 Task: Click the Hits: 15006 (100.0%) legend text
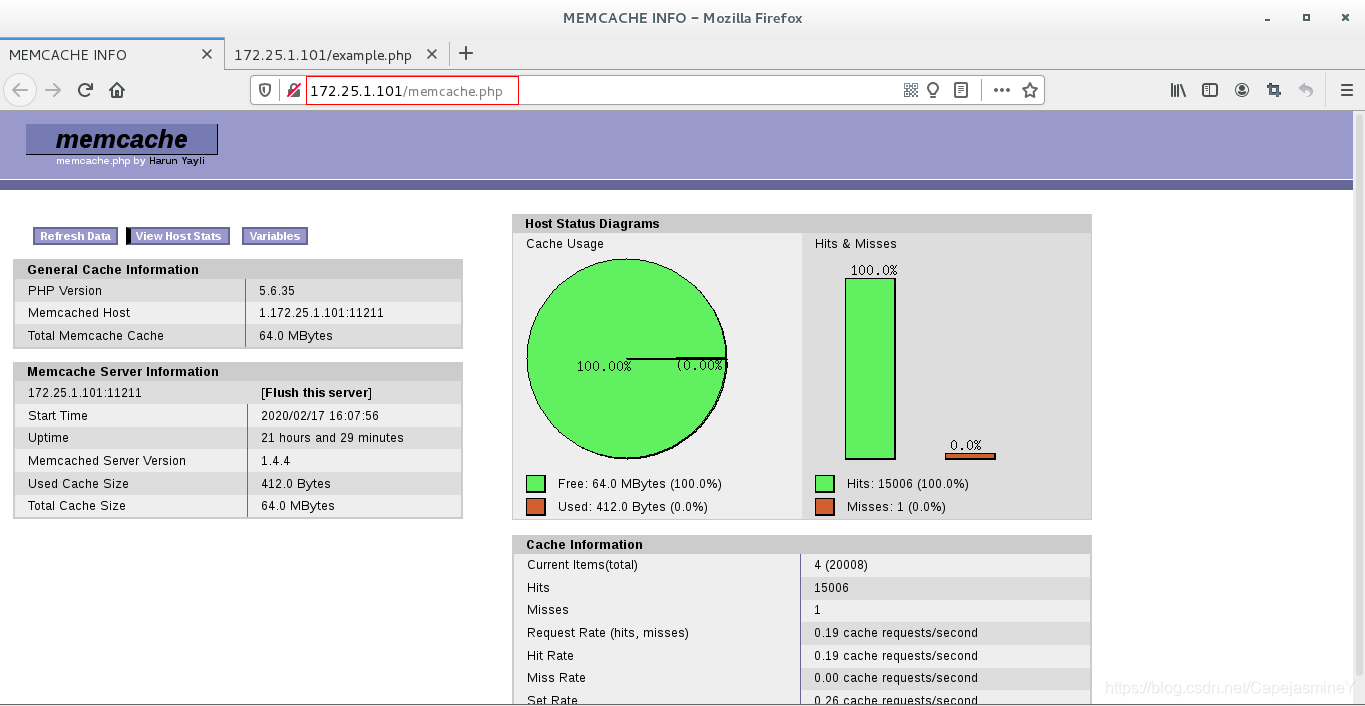pyautogui.click(x=908, y=484)
